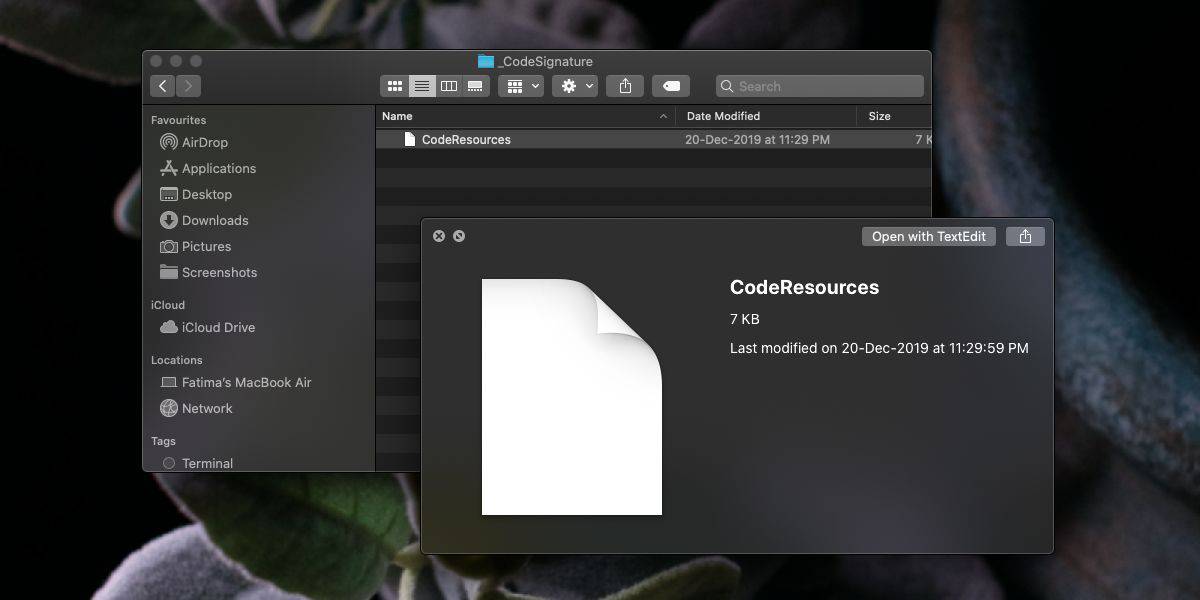
Task: Go back with the left arrow
Action: coord(163,86)
